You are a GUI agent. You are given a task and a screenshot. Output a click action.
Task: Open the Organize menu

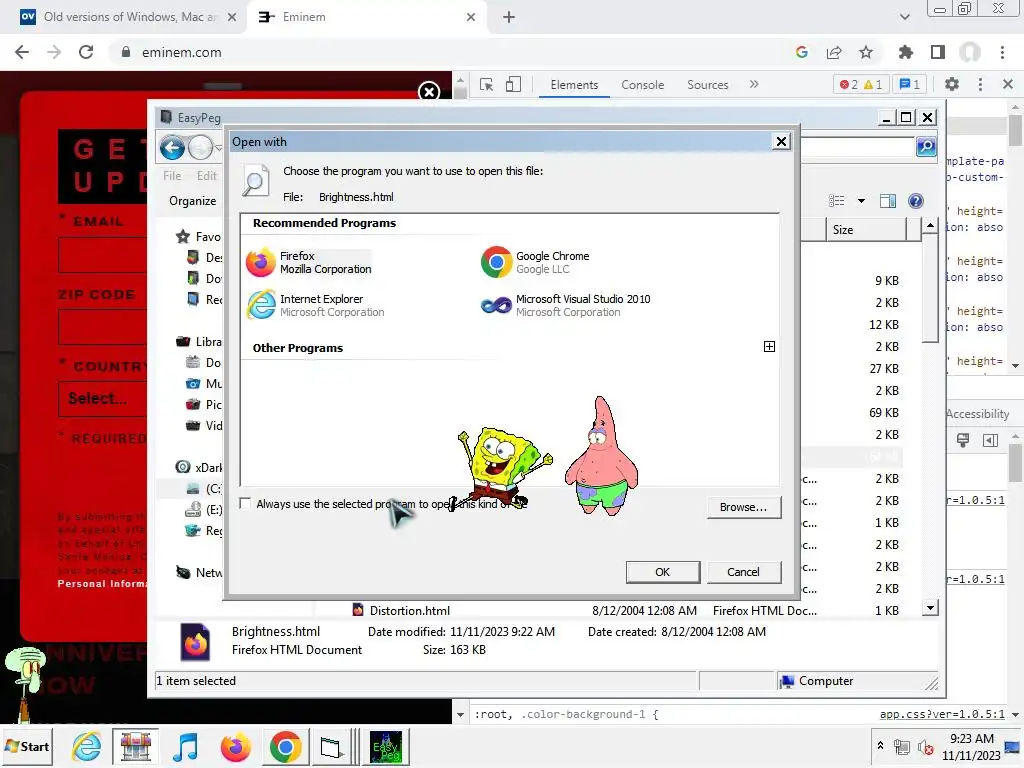[x=193, y=200]
